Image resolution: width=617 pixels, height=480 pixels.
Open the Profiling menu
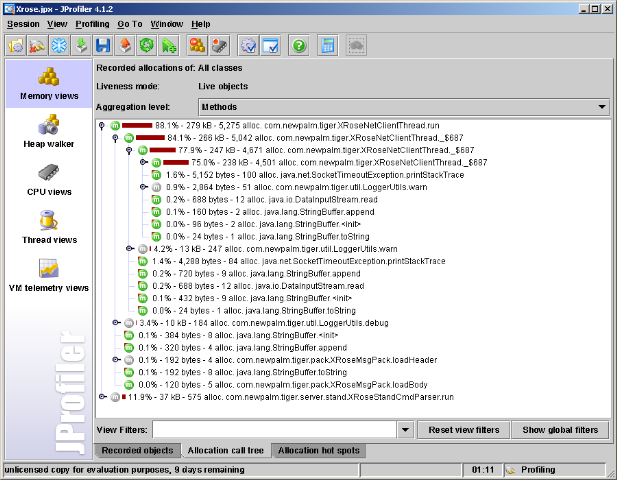coord(92,24)
